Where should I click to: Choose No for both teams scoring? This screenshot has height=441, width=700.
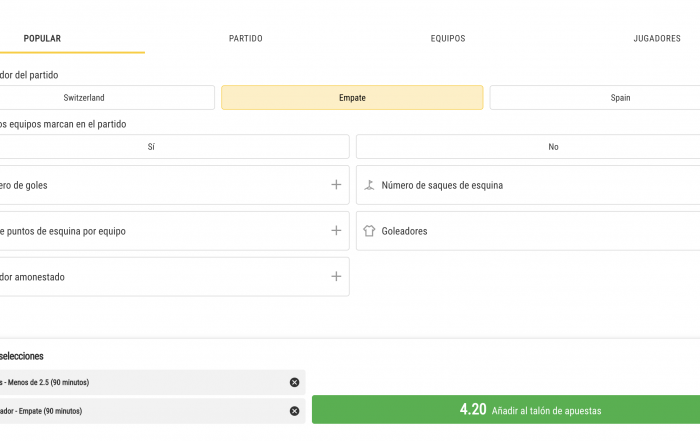click(x=528, y=147)
